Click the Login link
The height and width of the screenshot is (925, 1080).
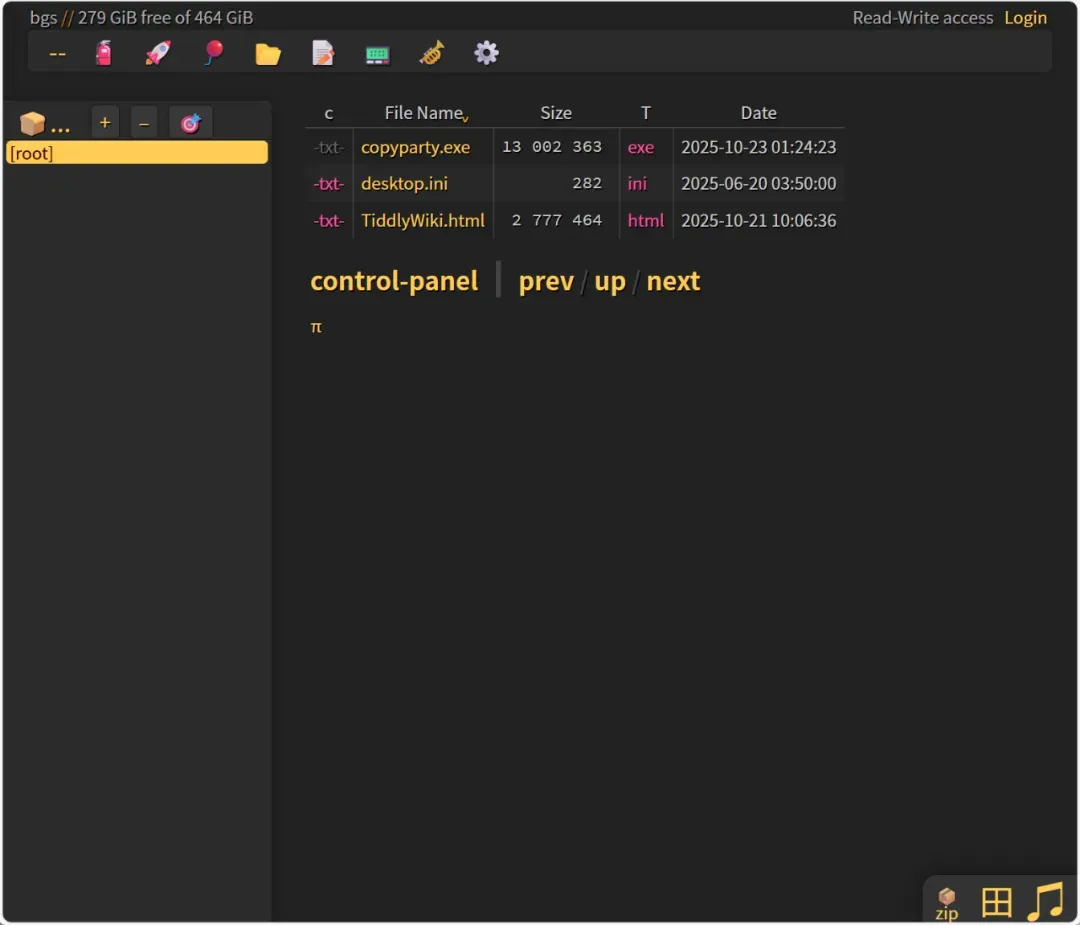tap(1025, 18)
